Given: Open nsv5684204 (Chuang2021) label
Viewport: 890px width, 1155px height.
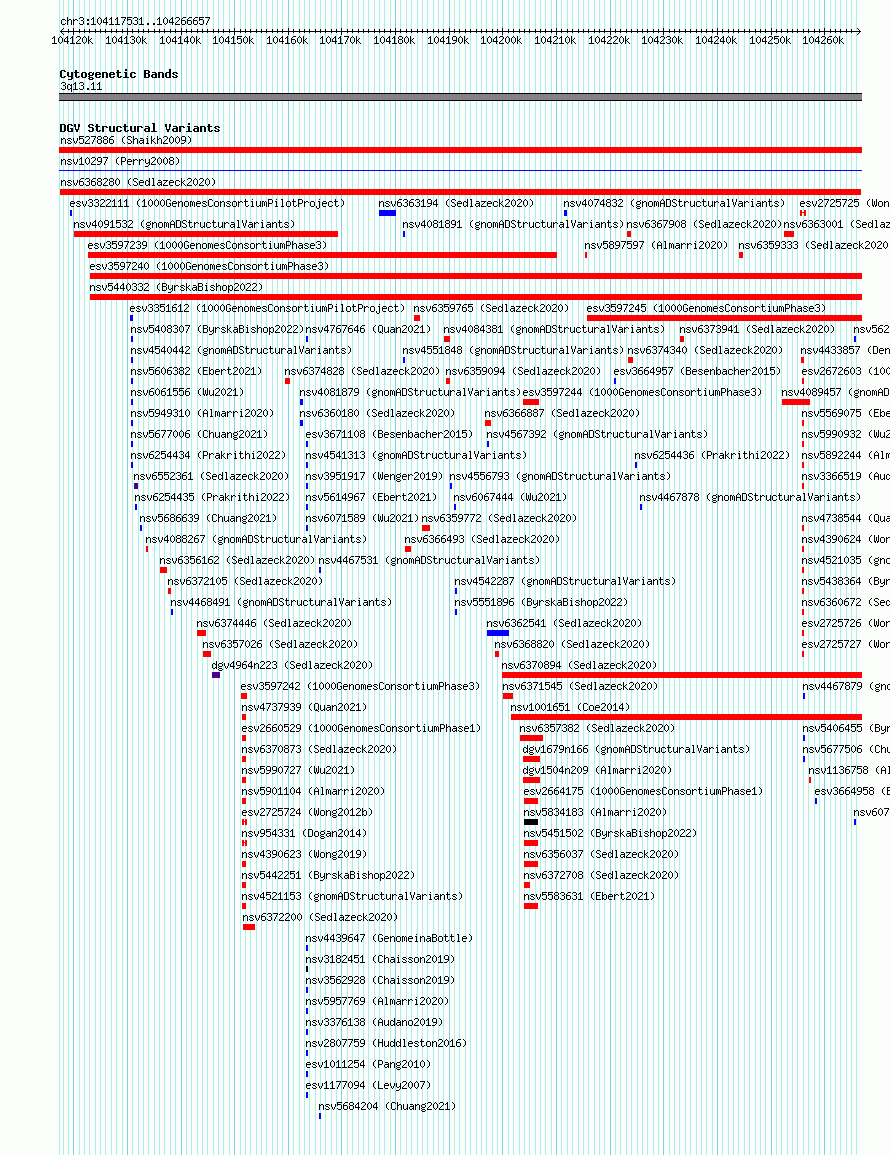Looking at the screenshot, I should 388,1106.
